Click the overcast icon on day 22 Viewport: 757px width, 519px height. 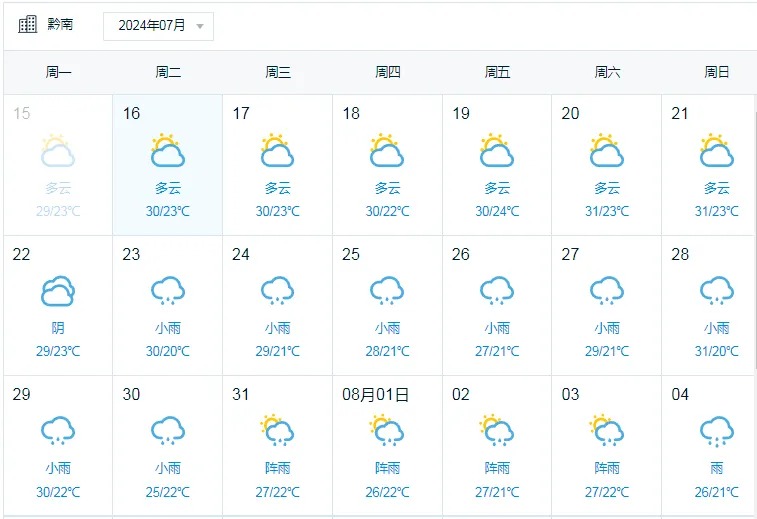(58, 291)
